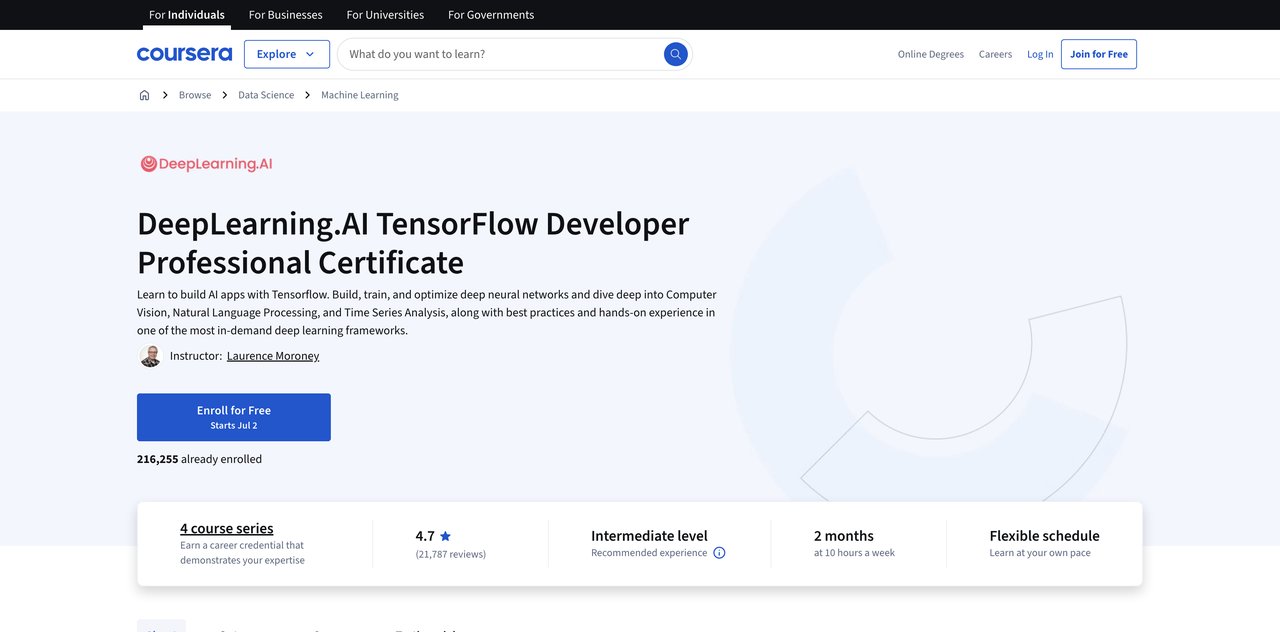Click the DeepLearning.AI partner logo
The image size is (1280, 632).
click(206, 164)
